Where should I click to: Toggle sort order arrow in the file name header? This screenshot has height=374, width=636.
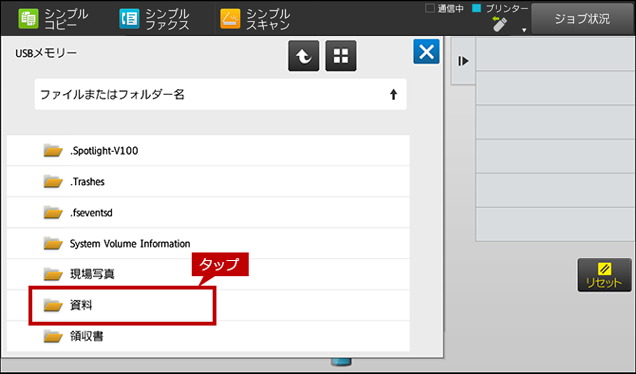pos(393,95)
